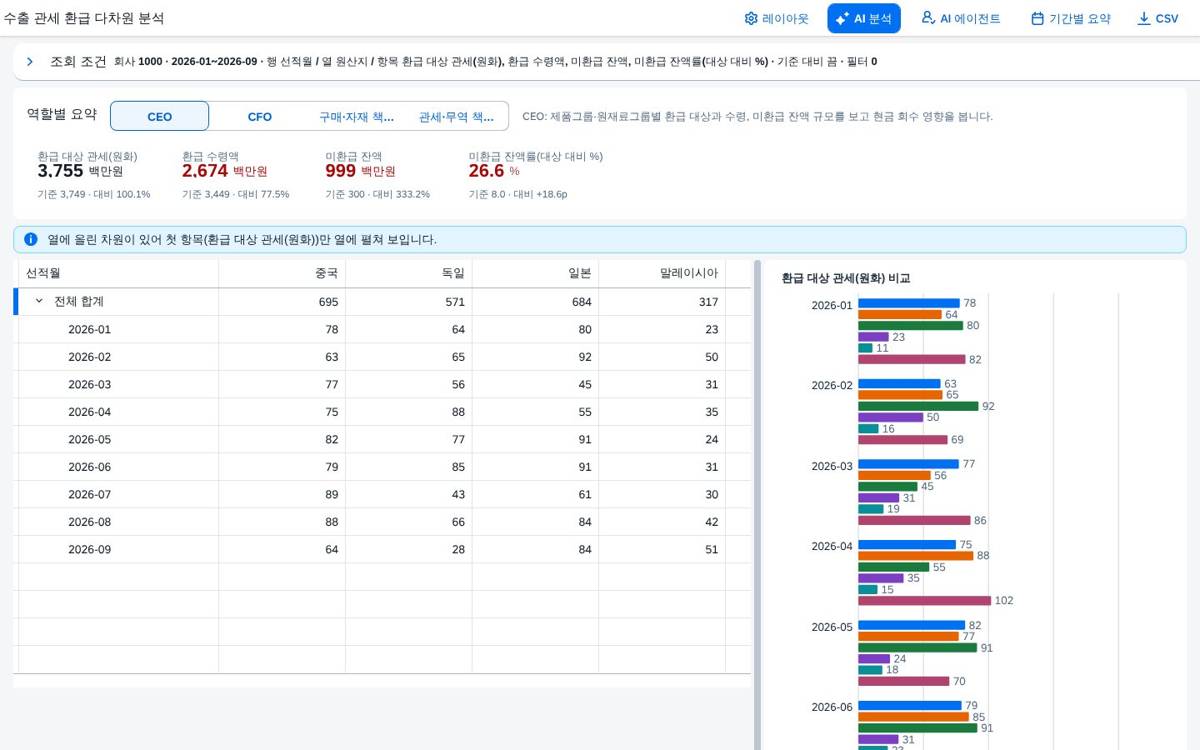Click the 미환급 잔액률 KPI value 26.6
Image resolution: width=1200 pixels, height=750 pixels.
(x=486, y=171)
